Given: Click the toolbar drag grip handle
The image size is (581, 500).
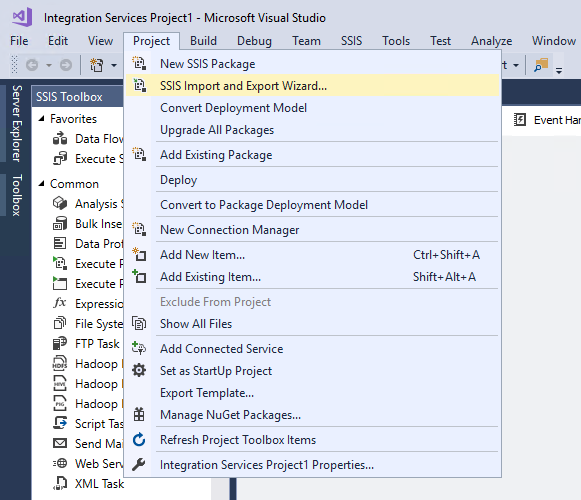Looking at the screenshot, I should point(14,65).
